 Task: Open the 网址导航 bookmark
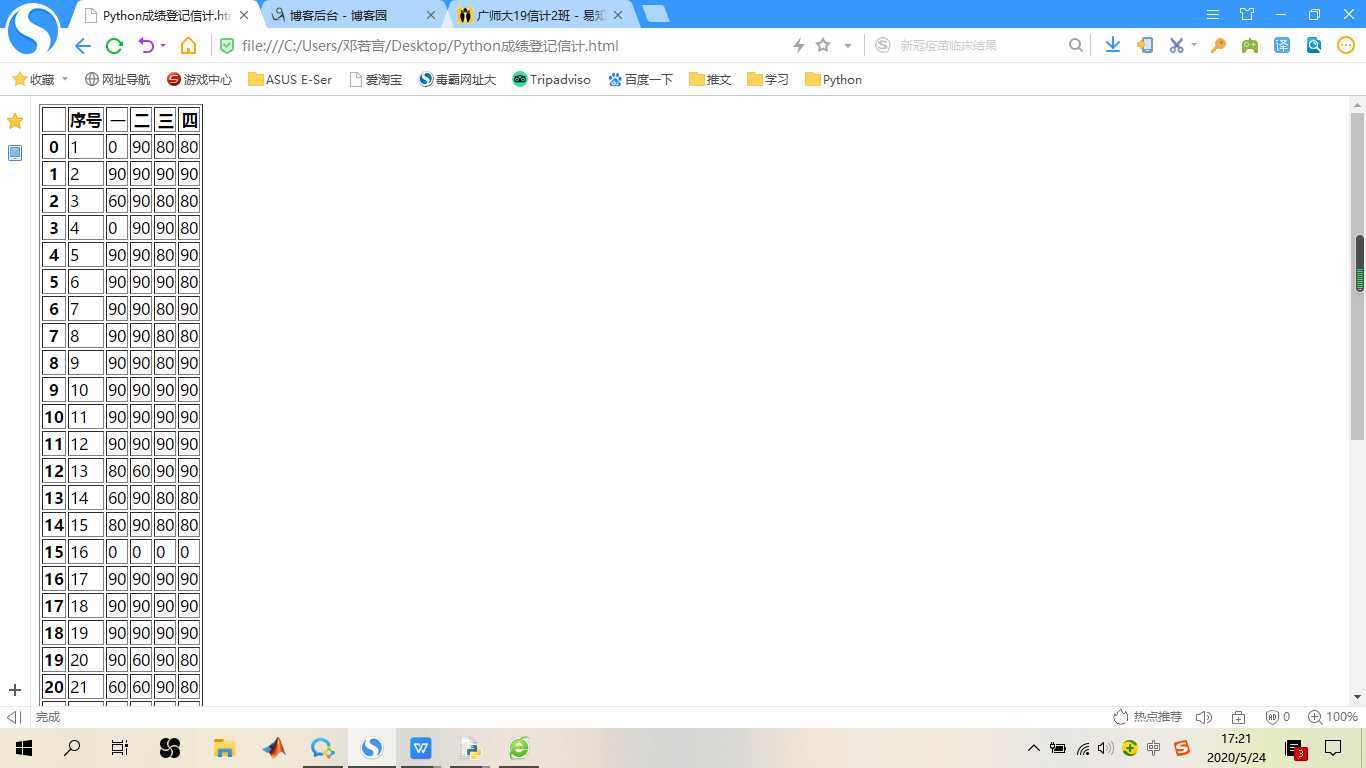click(117, 79)
